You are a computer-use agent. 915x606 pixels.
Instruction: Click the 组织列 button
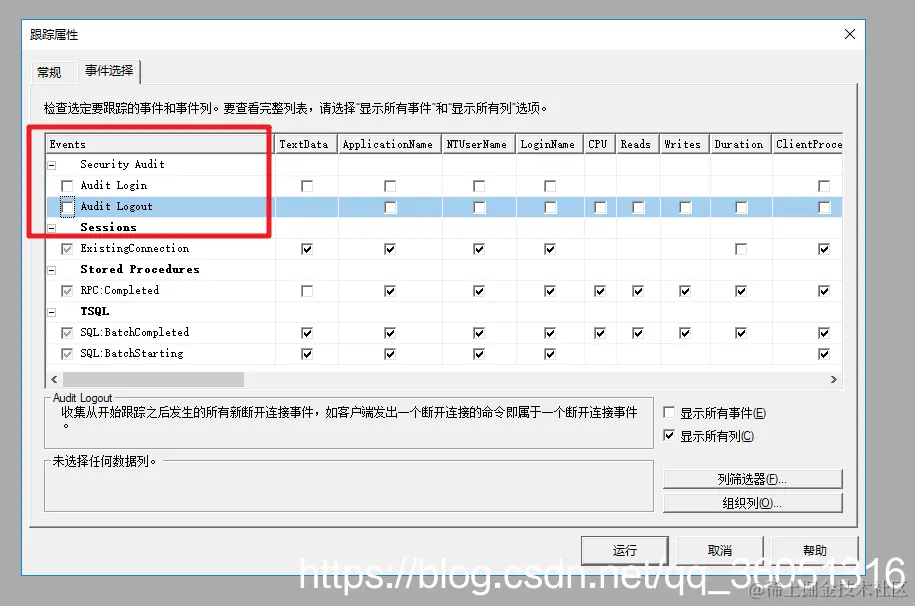[x=752, y=503]
